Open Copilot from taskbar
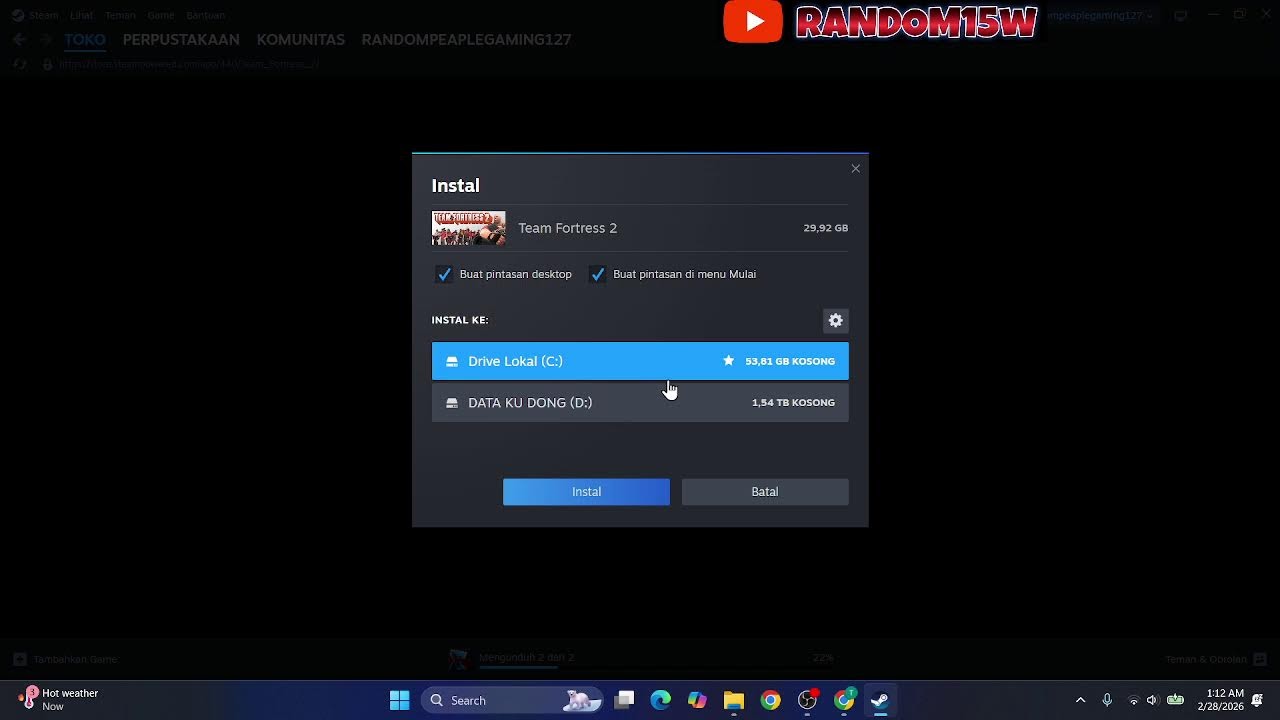 click(697, 700)
